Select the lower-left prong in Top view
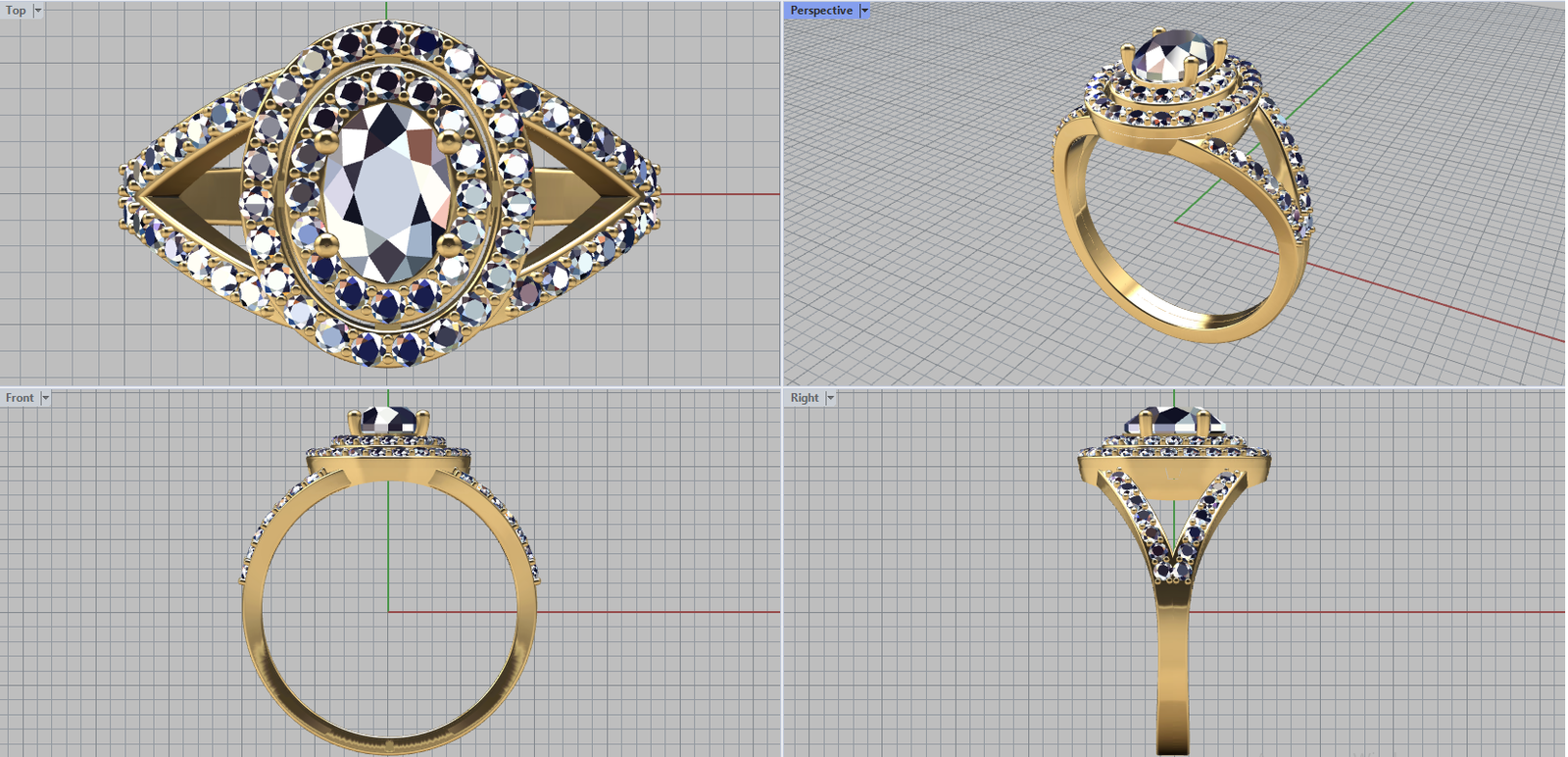Image resolution: width=1568 pixels, height=757 pixels. pyautogui.click(x=325, y=243)
